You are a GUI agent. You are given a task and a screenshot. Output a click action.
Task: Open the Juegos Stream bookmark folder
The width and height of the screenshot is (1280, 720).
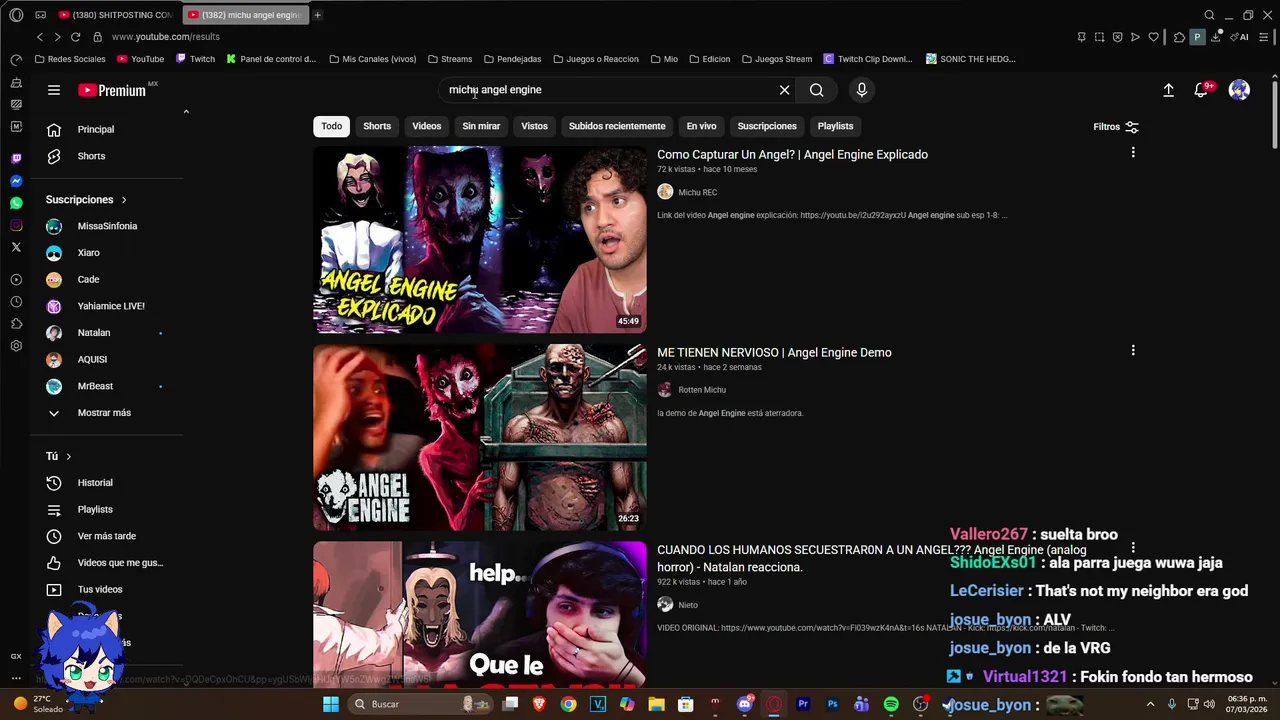tap(776, 59)
